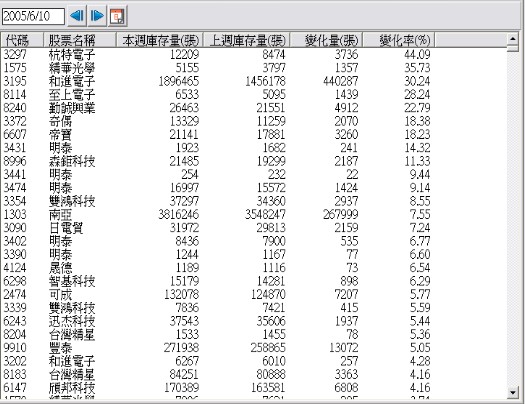Screen dimensions: 525x404
Task: Go to previous date with left arrow
Action: click(77, 16)
